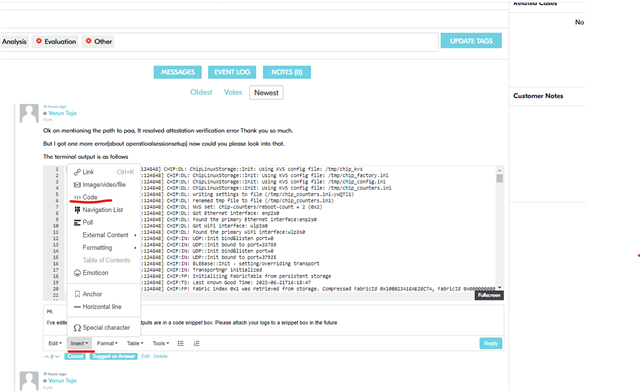Insert a bulleted list in editor toolbar

click(x=180, y=343)
